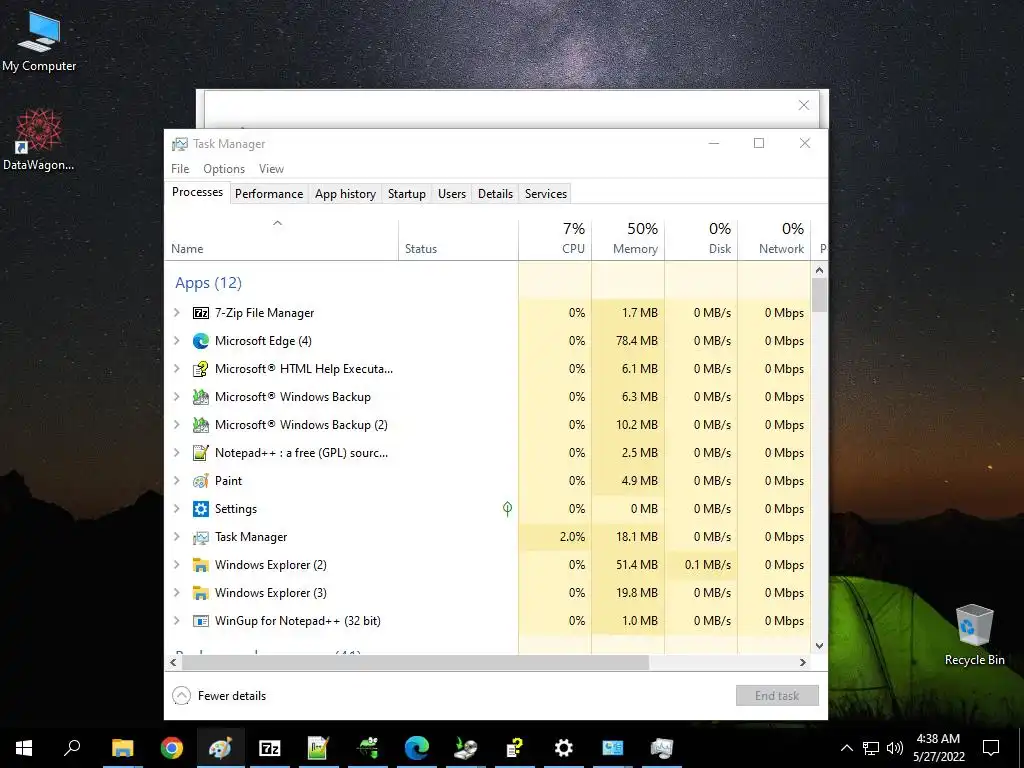
Task: Switch to the Details tab
Action: [496, 194]
